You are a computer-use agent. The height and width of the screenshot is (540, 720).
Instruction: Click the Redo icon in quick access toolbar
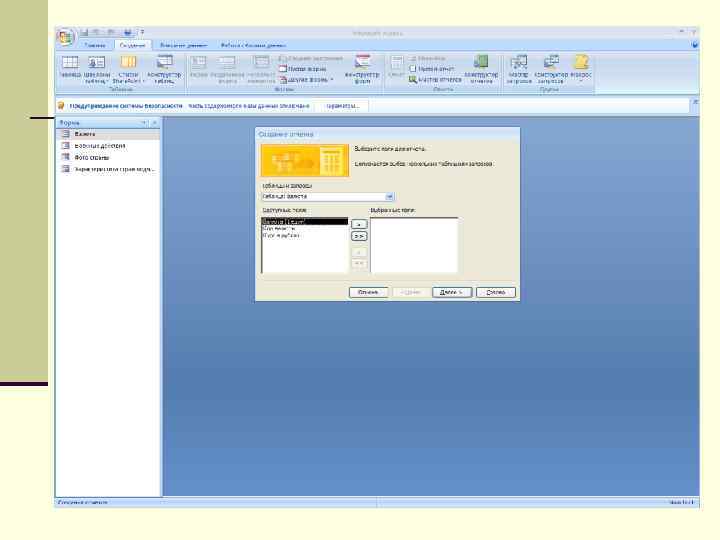110,32
